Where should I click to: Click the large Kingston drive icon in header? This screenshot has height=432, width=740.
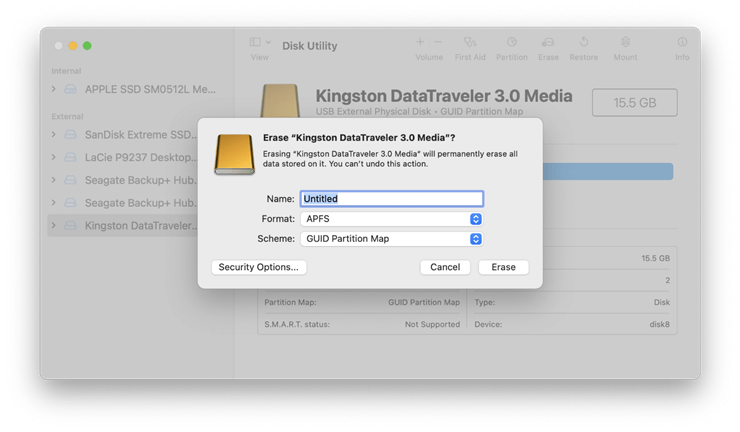(280, 101)
